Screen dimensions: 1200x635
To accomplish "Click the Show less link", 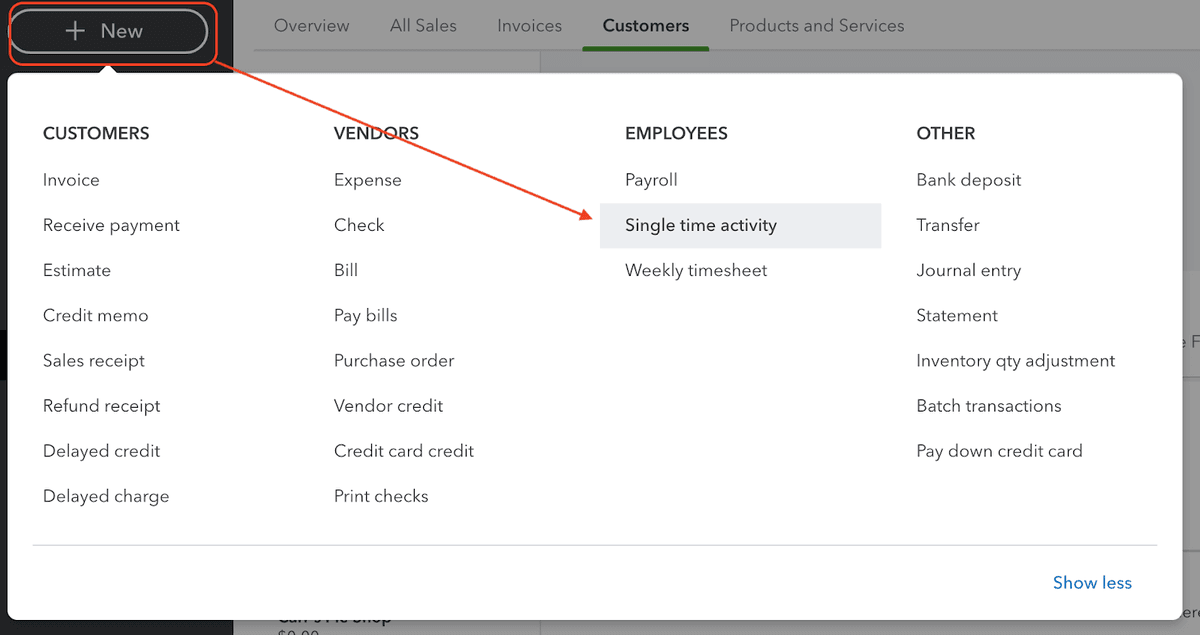I will [x=1092, y=582].
